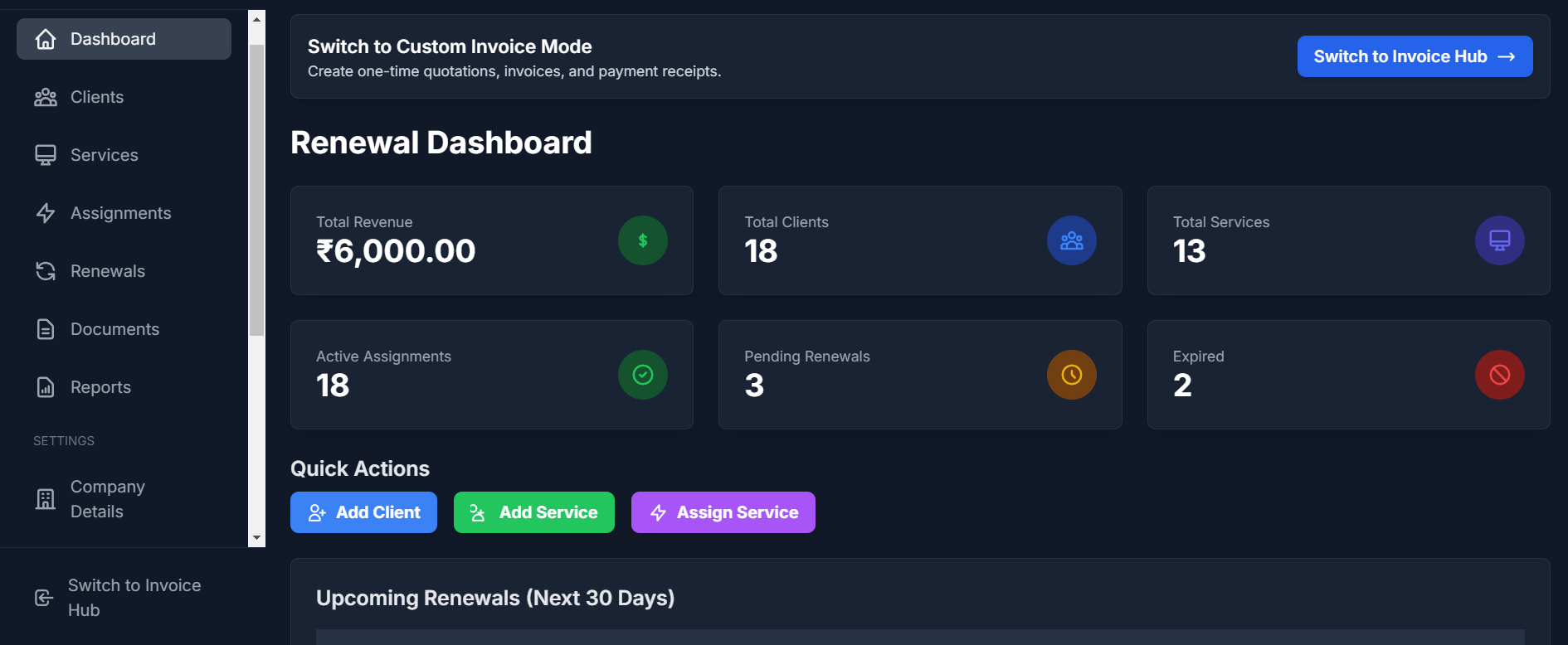The image size is (1568, 645).
Task: Click the sidebar scrollbar up arrow
Action: pos(256,19)
